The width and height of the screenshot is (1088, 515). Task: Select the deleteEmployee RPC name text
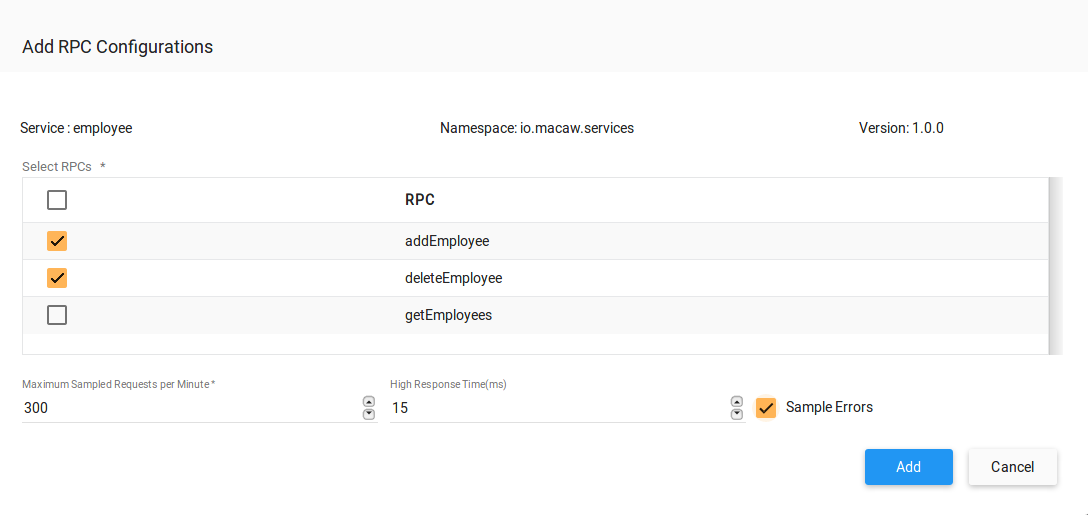453,278
